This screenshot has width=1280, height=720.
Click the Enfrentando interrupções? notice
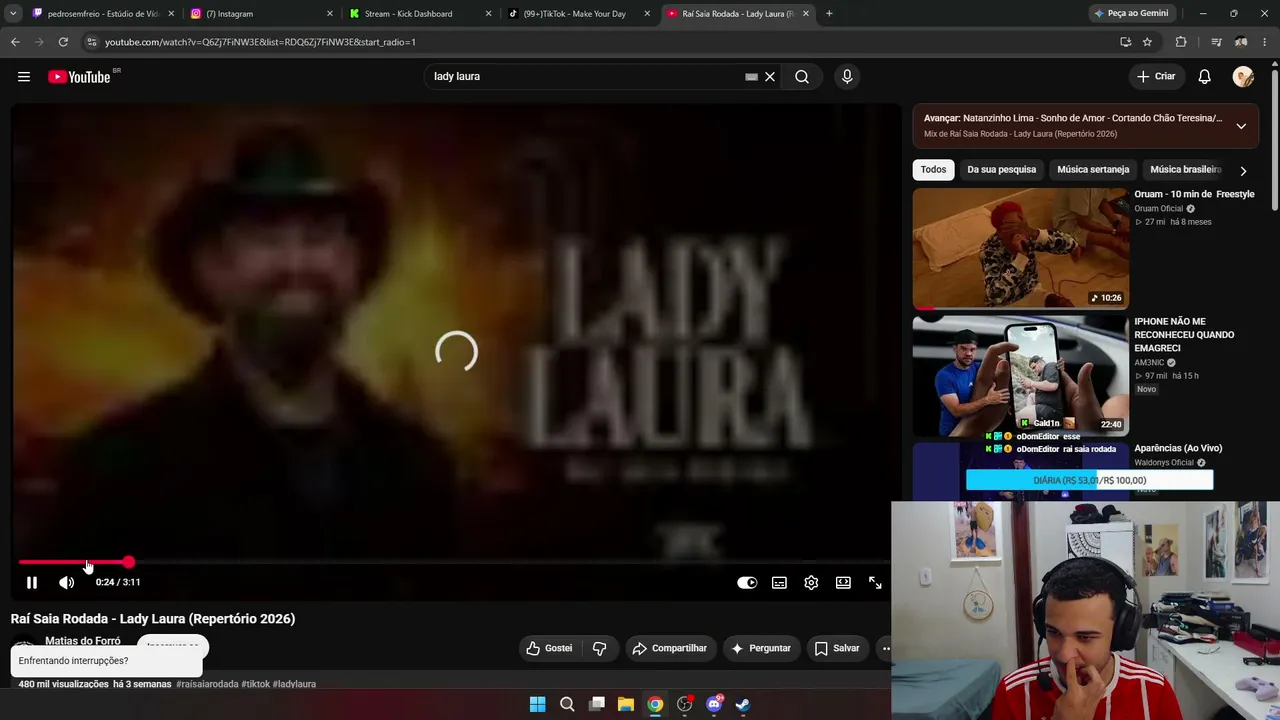[106, 661]
